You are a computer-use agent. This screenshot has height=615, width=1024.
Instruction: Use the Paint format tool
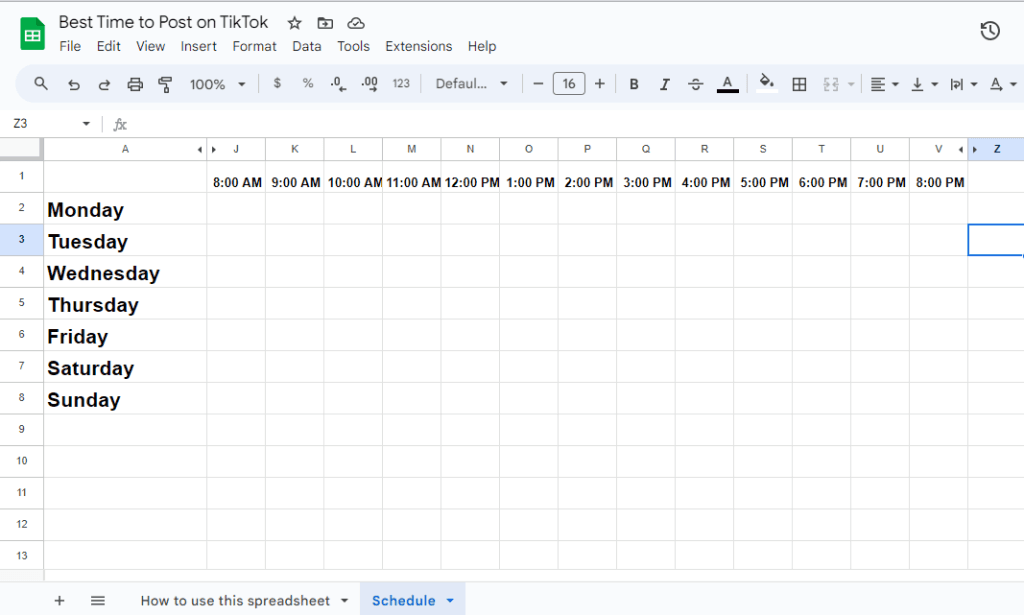[165, 84]
